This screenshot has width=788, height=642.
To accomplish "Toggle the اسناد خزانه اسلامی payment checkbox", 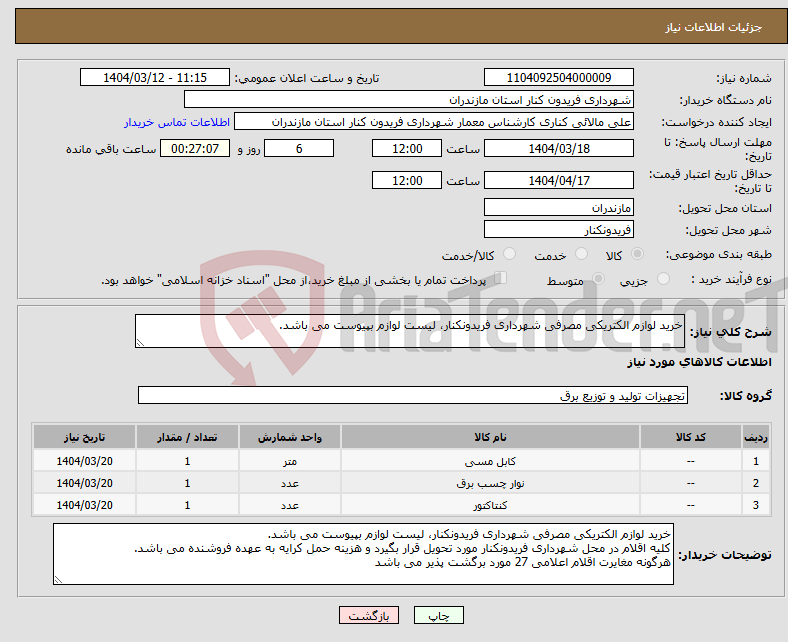I will point(501,278).
